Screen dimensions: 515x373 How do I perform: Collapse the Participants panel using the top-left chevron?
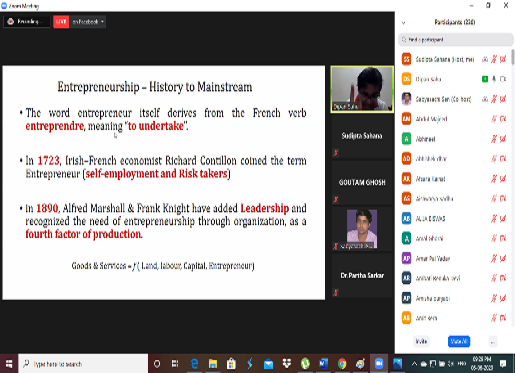point(404,23)
